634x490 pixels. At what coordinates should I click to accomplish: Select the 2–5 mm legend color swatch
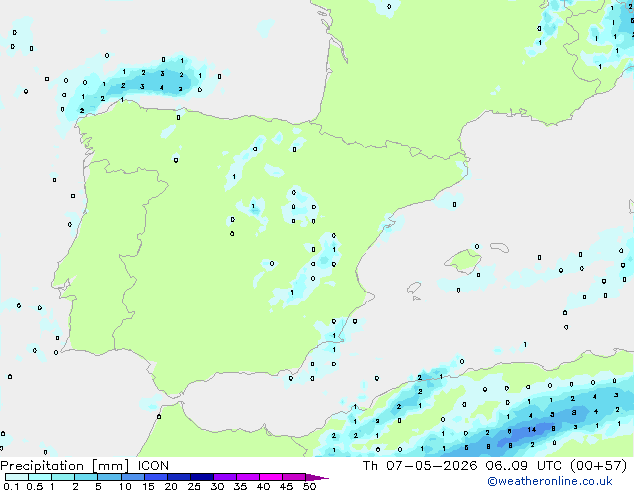(86, 477)
